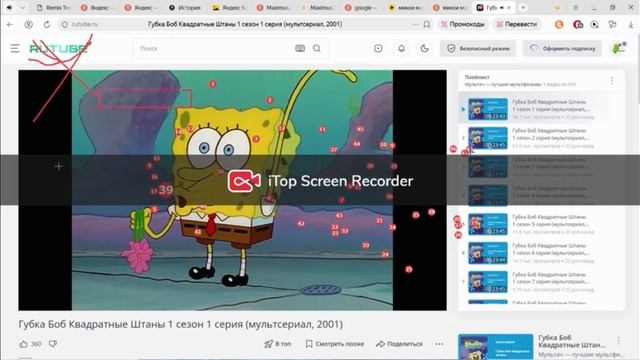
Task: Open the browser main menu lines icon
Action: pos(576,7)
